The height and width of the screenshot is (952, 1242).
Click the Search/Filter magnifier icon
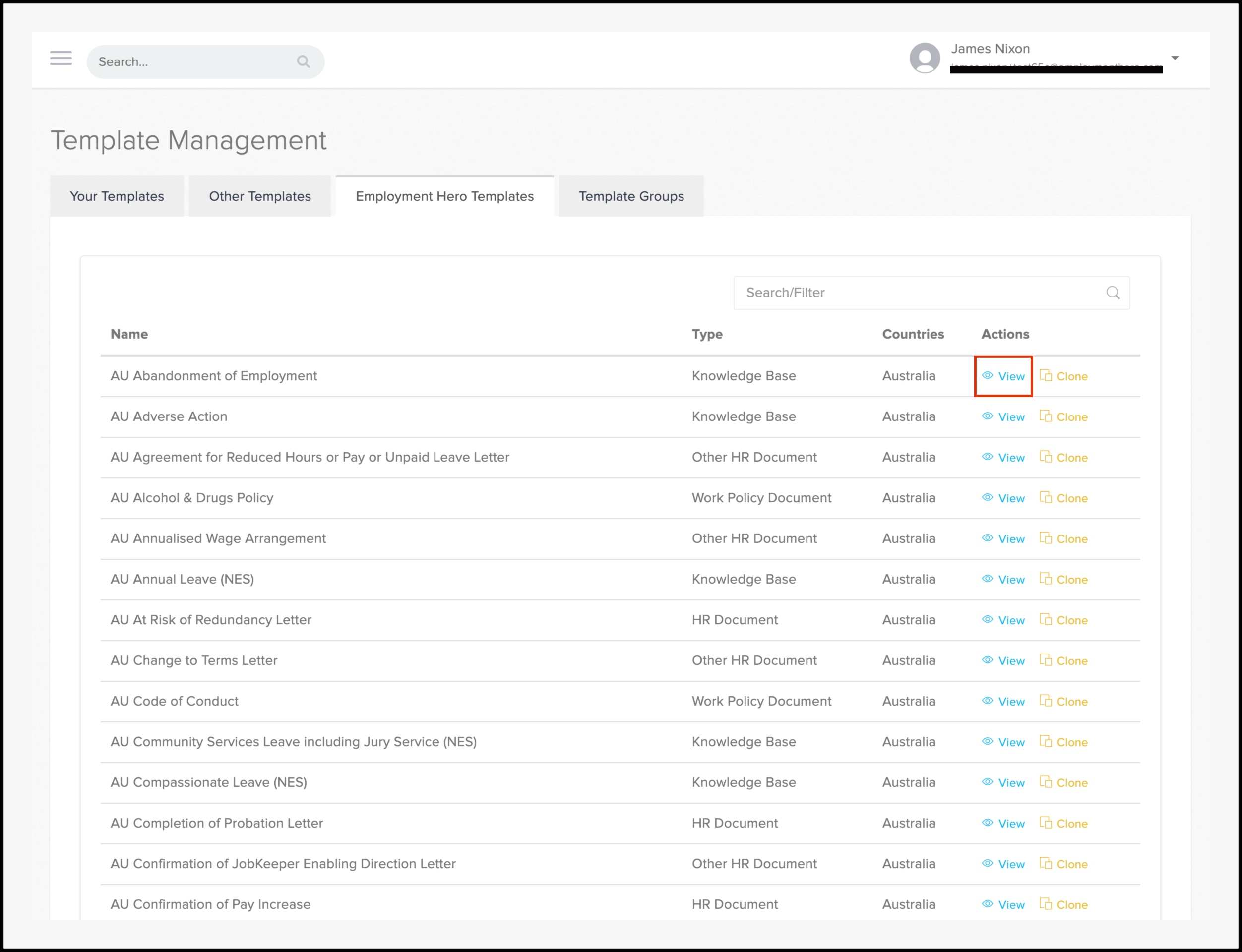click(1113, 293)
